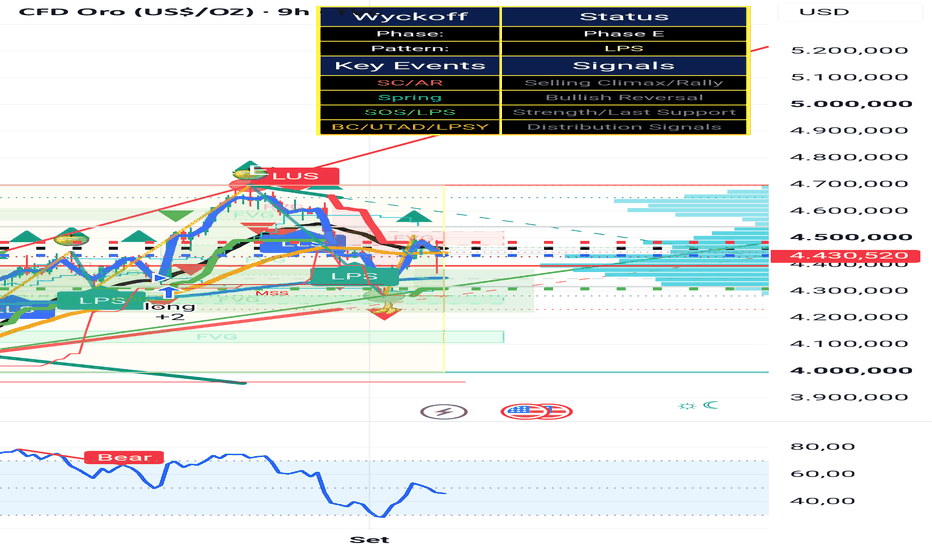This screenshot has height=550, width=932.
Task: Click the green up triangle below Wyckoff table
Action: coord(414,217)
